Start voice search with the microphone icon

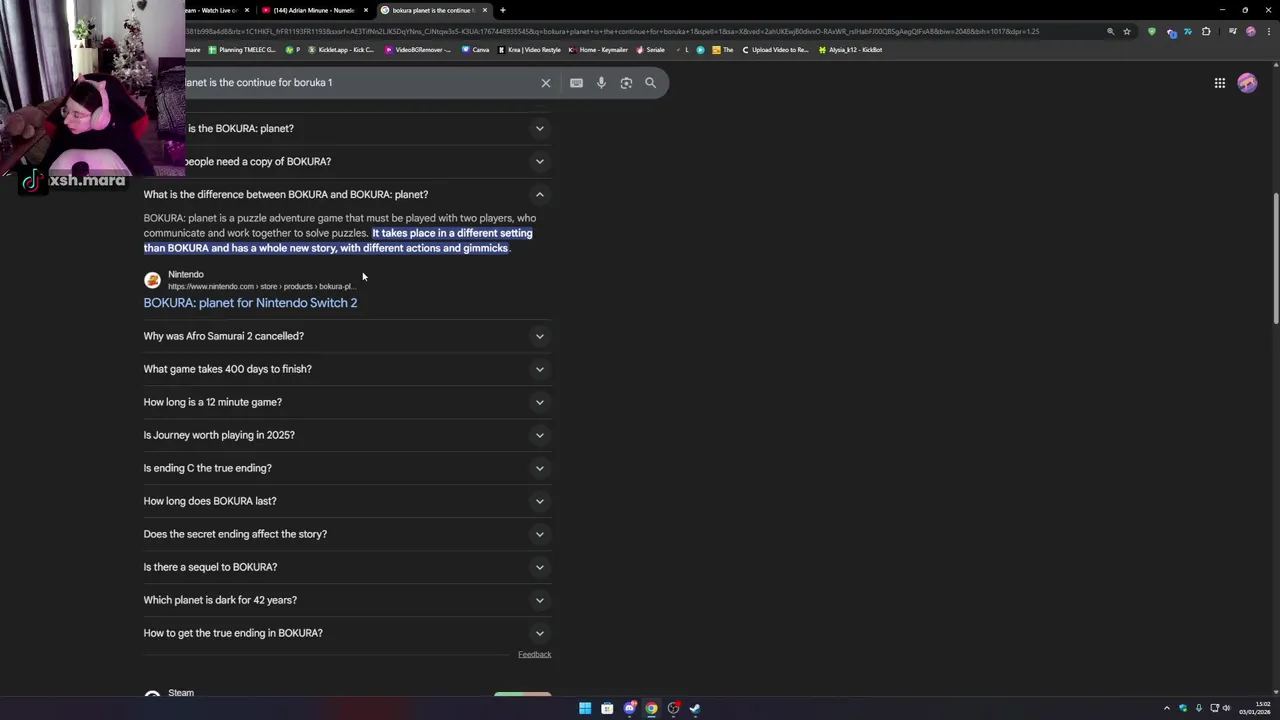(601, 83)
